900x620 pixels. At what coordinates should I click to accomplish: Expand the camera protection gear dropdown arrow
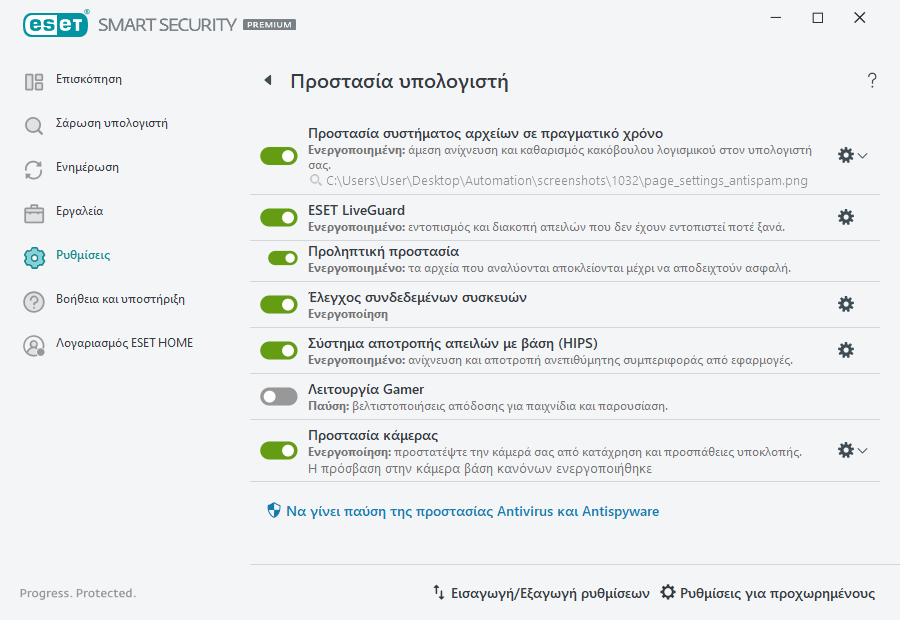[861, 450]
